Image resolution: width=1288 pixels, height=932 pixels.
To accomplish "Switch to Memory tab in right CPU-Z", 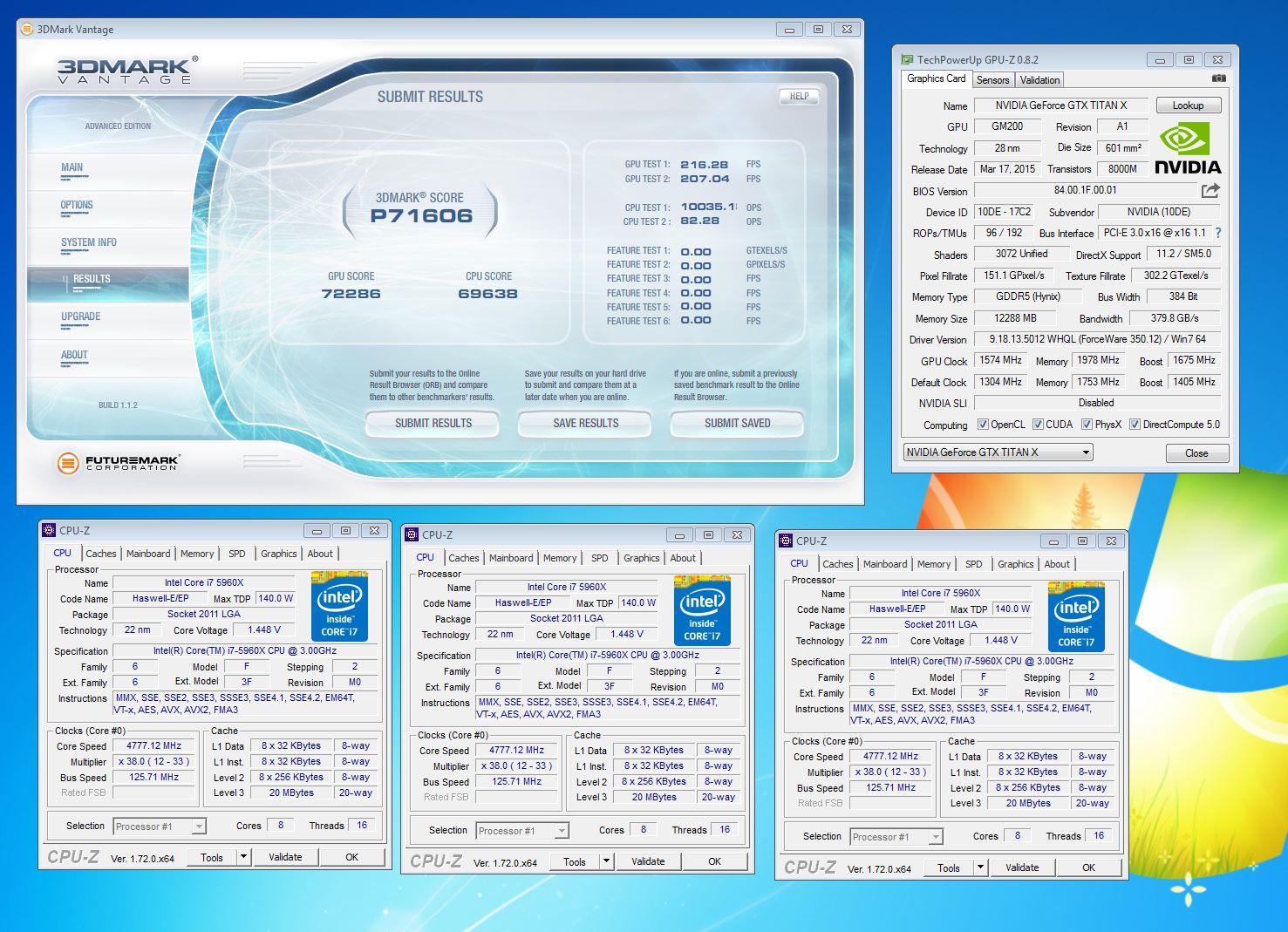I will tap(934, 564).
